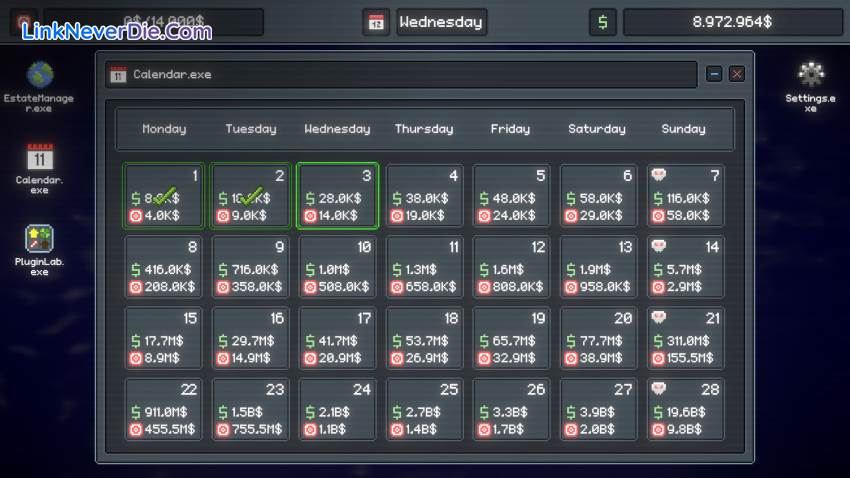This screenshot has width=850, height=478.
Task: Click the green dollar money icon
Action: tap(602, 22)
